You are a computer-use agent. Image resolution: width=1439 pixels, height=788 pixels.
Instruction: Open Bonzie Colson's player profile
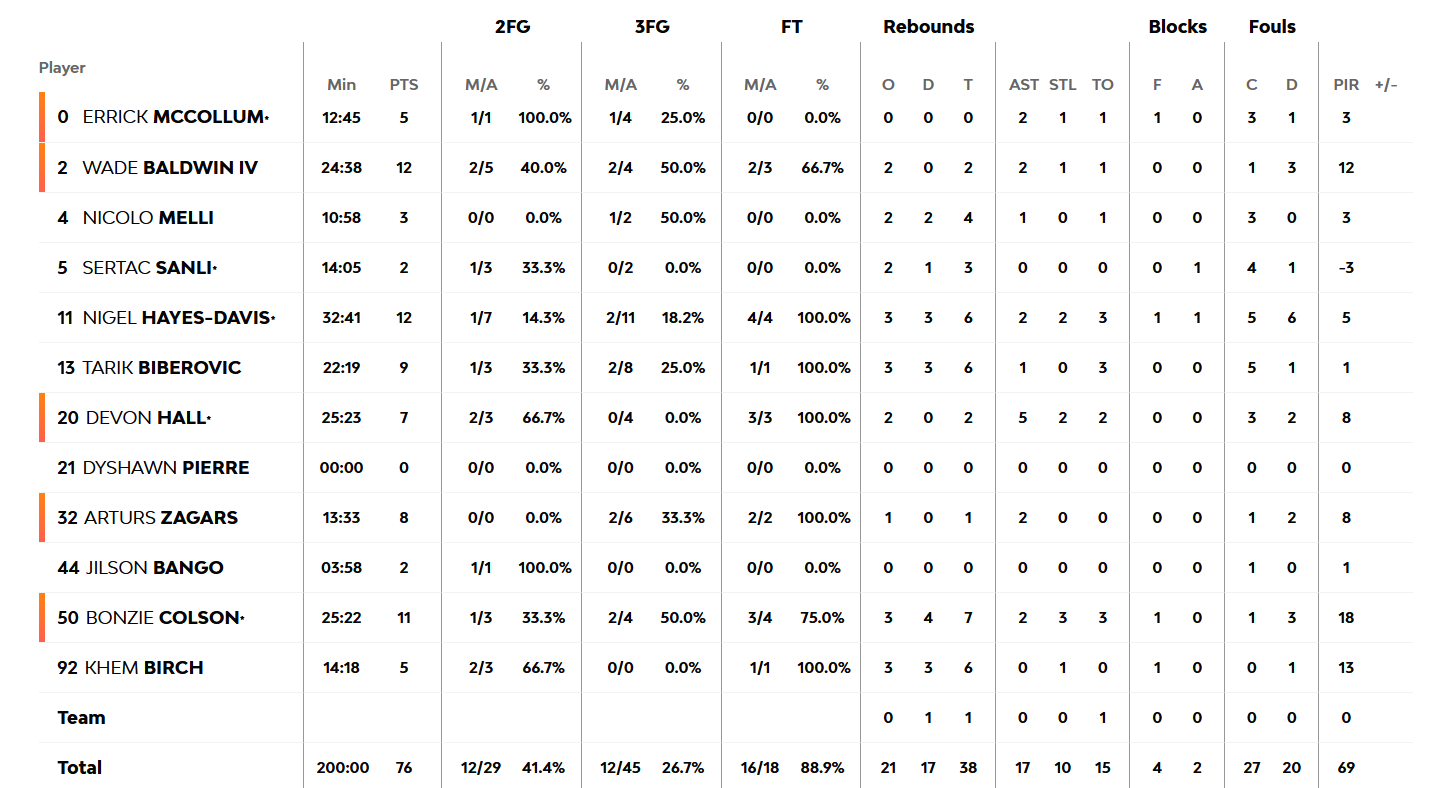point(162,617)
